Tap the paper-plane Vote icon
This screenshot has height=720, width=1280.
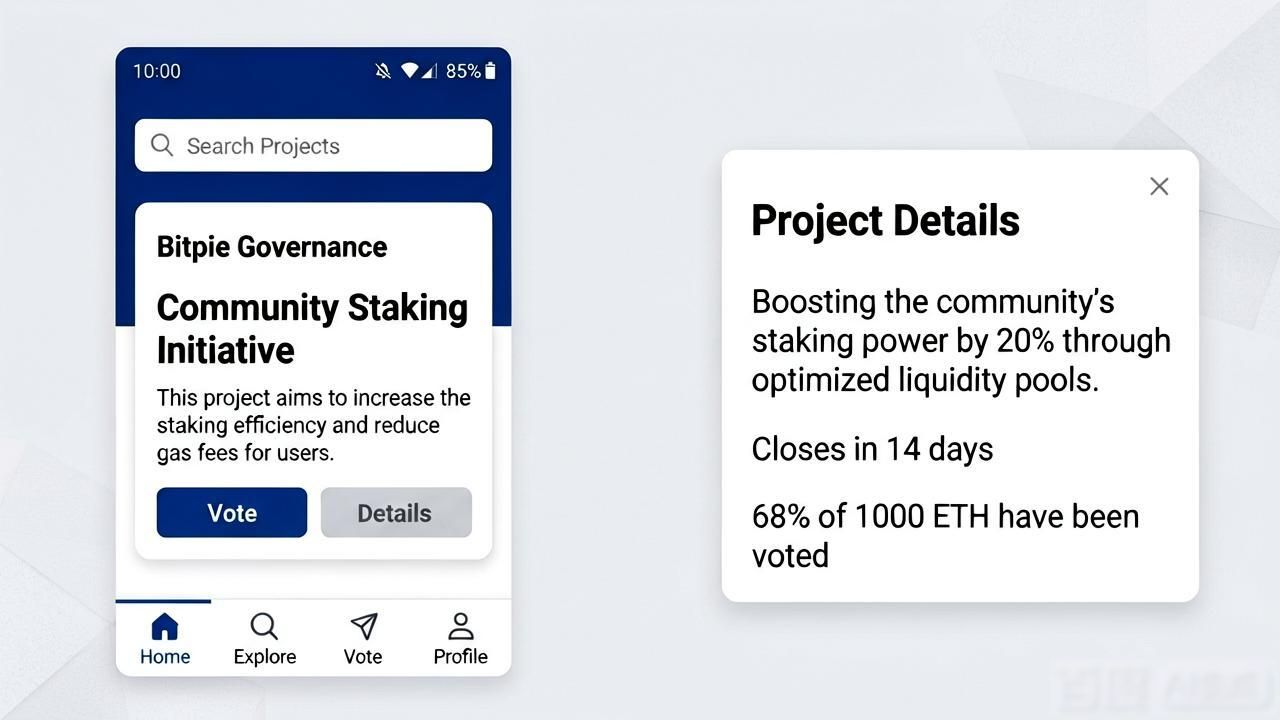(364, 626)
